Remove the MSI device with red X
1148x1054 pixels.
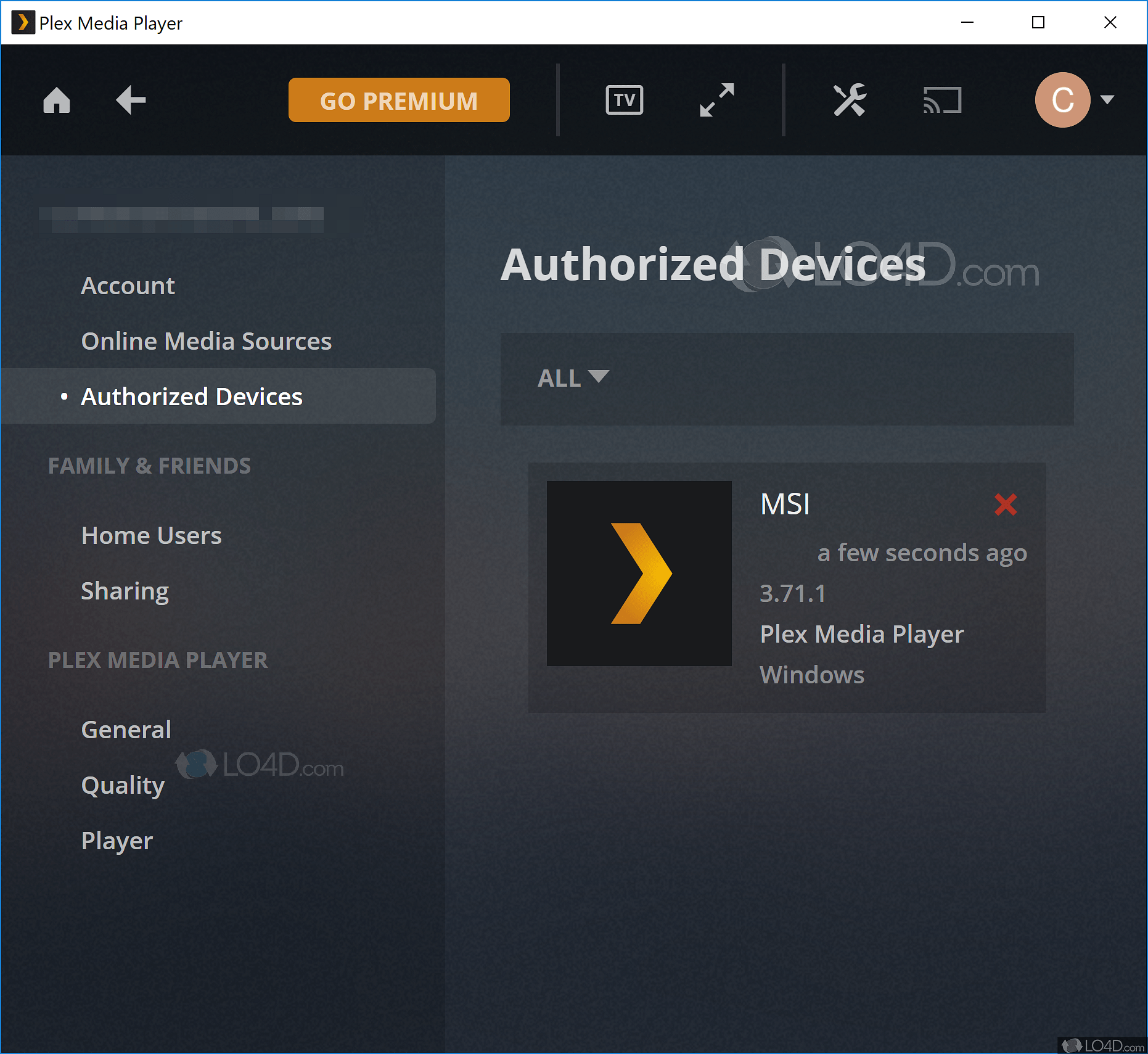[x=1006, y=504]
